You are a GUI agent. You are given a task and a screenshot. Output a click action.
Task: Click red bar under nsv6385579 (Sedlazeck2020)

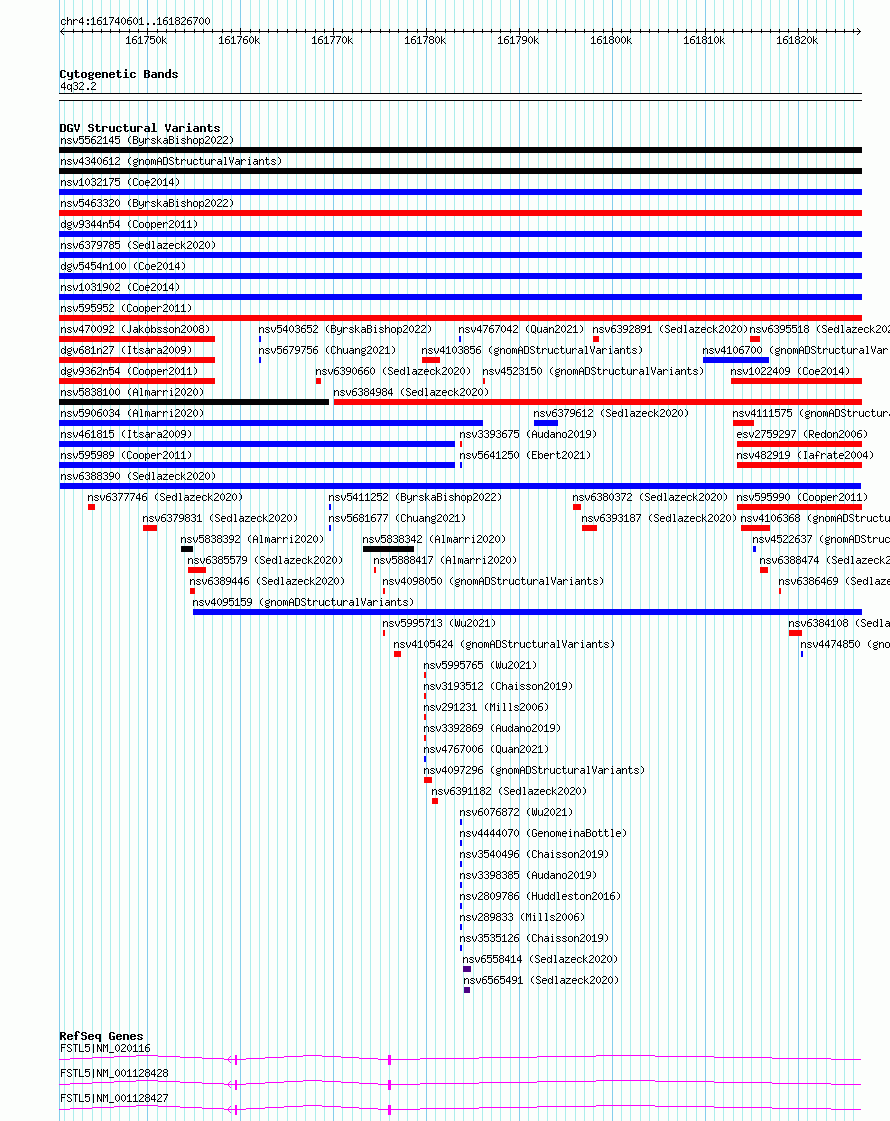[197, 571]
